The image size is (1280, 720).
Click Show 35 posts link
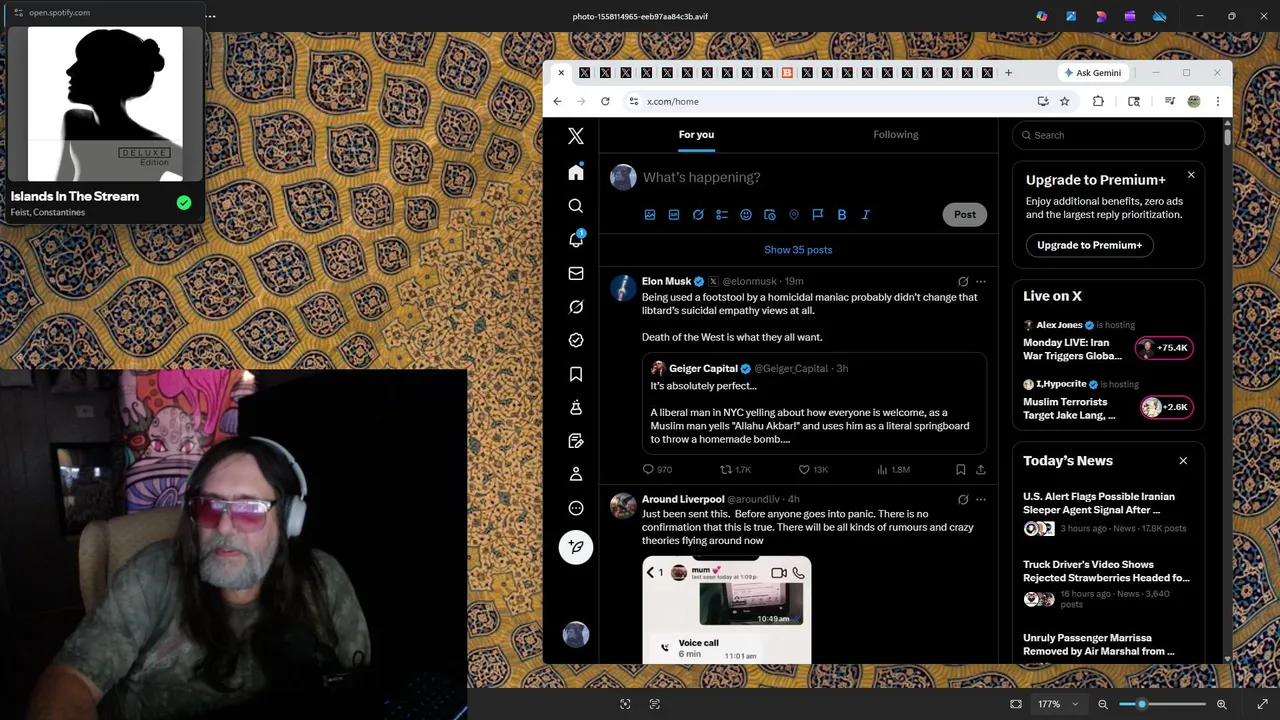(x=798, y=250)
